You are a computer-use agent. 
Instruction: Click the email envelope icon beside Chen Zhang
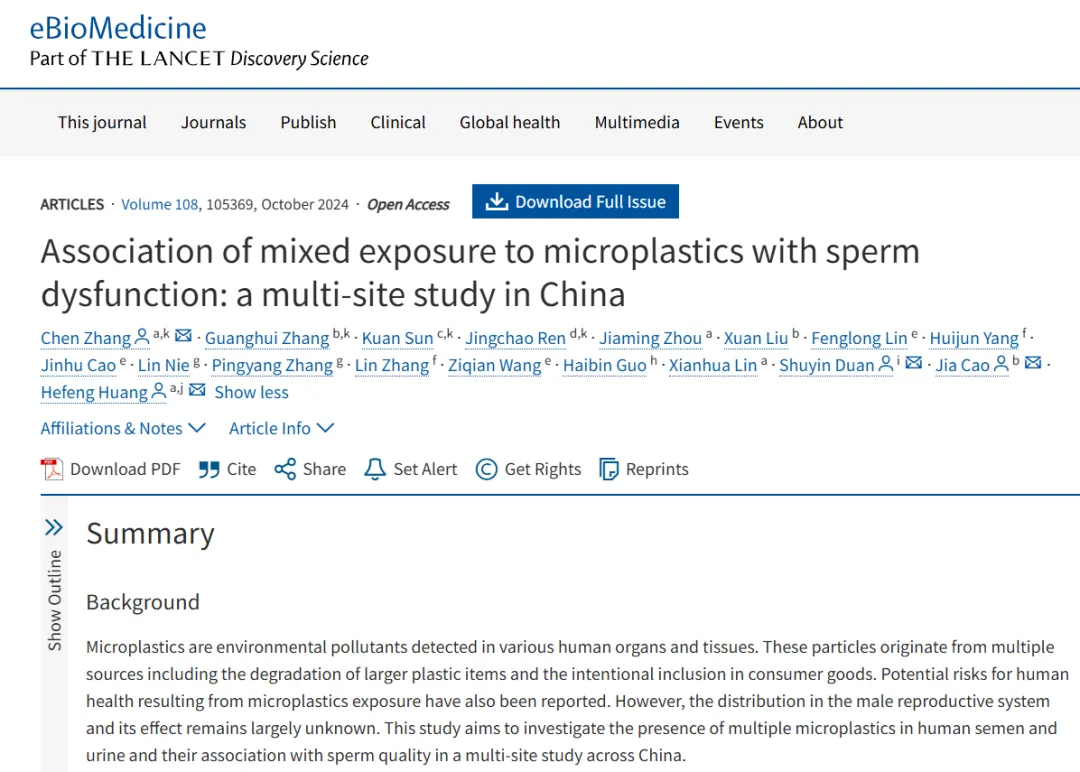tap(184, 338)
